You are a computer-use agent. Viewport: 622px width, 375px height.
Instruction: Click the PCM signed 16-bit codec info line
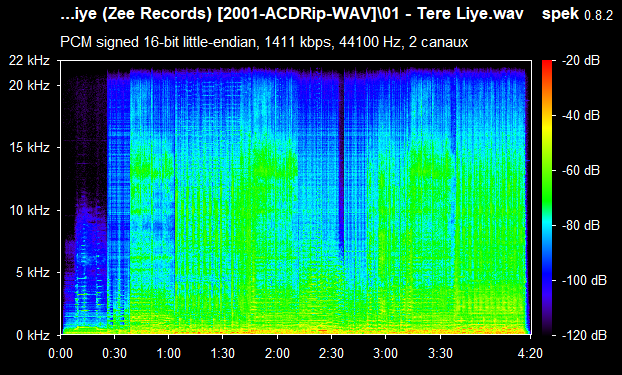click(x=264, y=42)
